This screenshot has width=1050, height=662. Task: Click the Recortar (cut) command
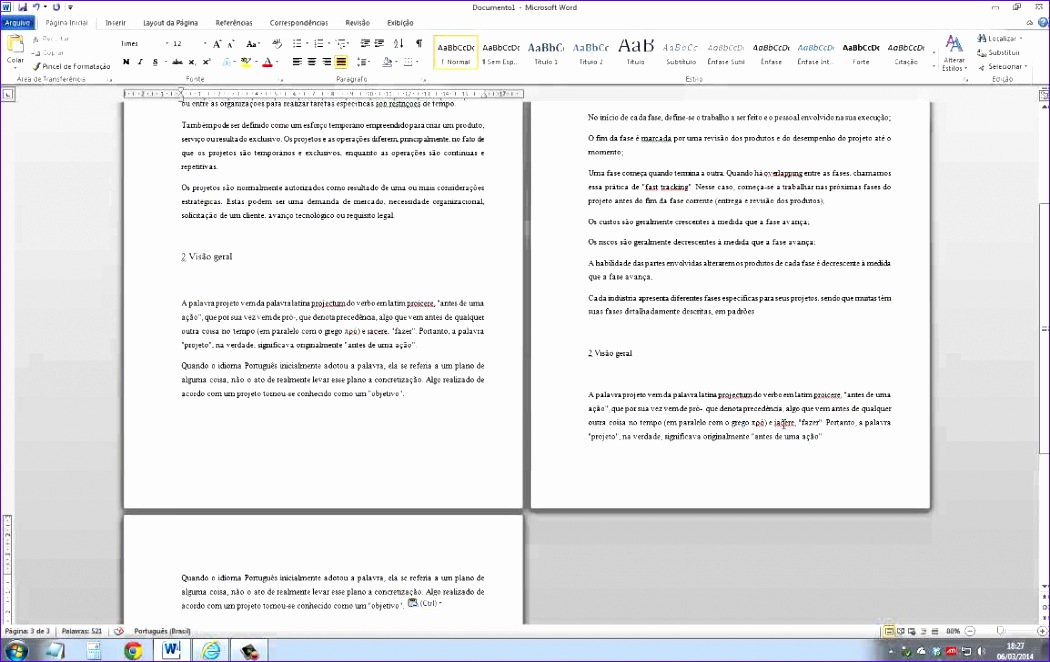coord(51,39)
